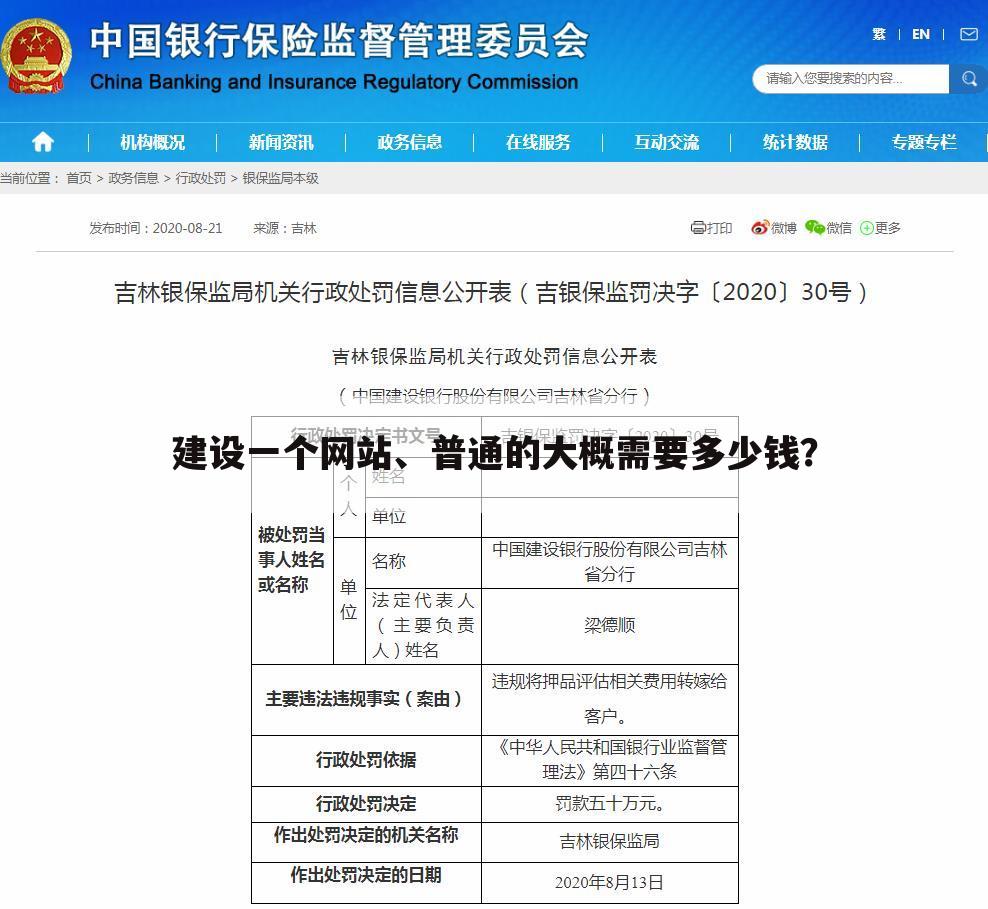The height and width of the screenshot is (909, 988).
Task: Click cell 违规将押品评估相关费用转嫁给客户
Action: (609, 699)
